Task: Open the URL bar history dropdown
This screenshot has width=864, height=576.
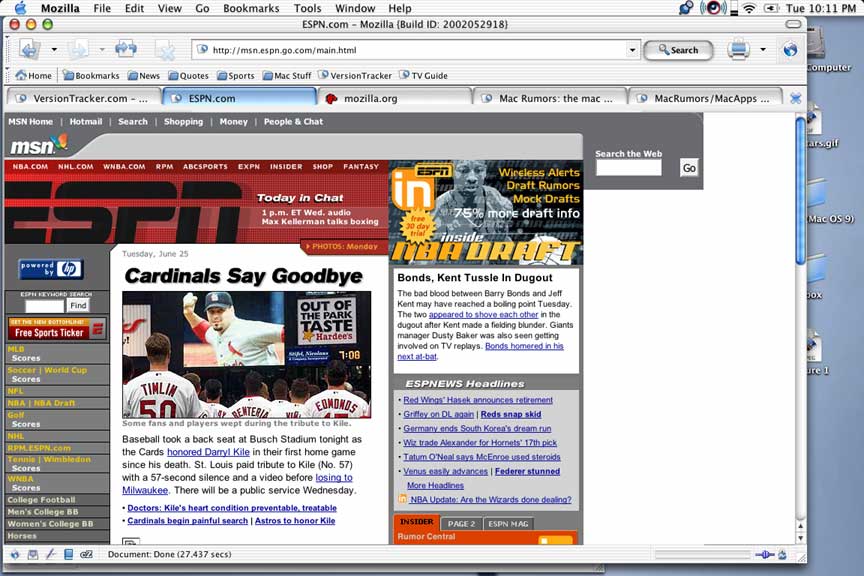Action: (x=632, y=50)
